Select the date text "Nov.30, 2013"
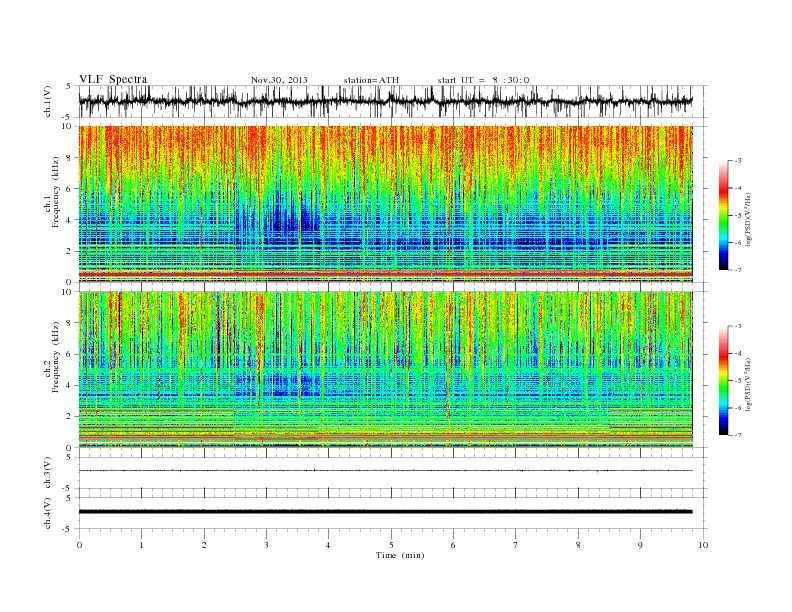792x612 pixels. (x=279, y=80)
